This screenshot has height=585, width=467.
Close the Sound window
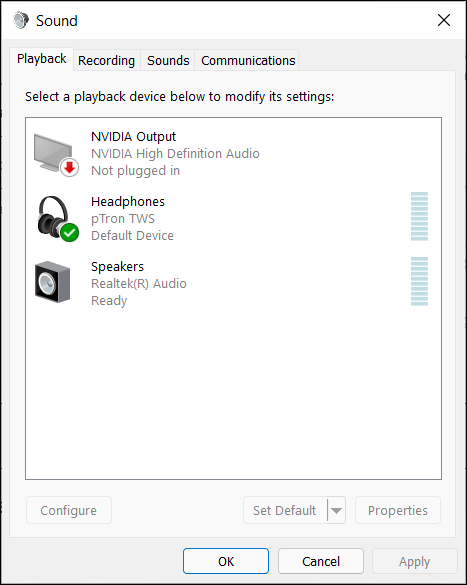(x=444, y=20)
